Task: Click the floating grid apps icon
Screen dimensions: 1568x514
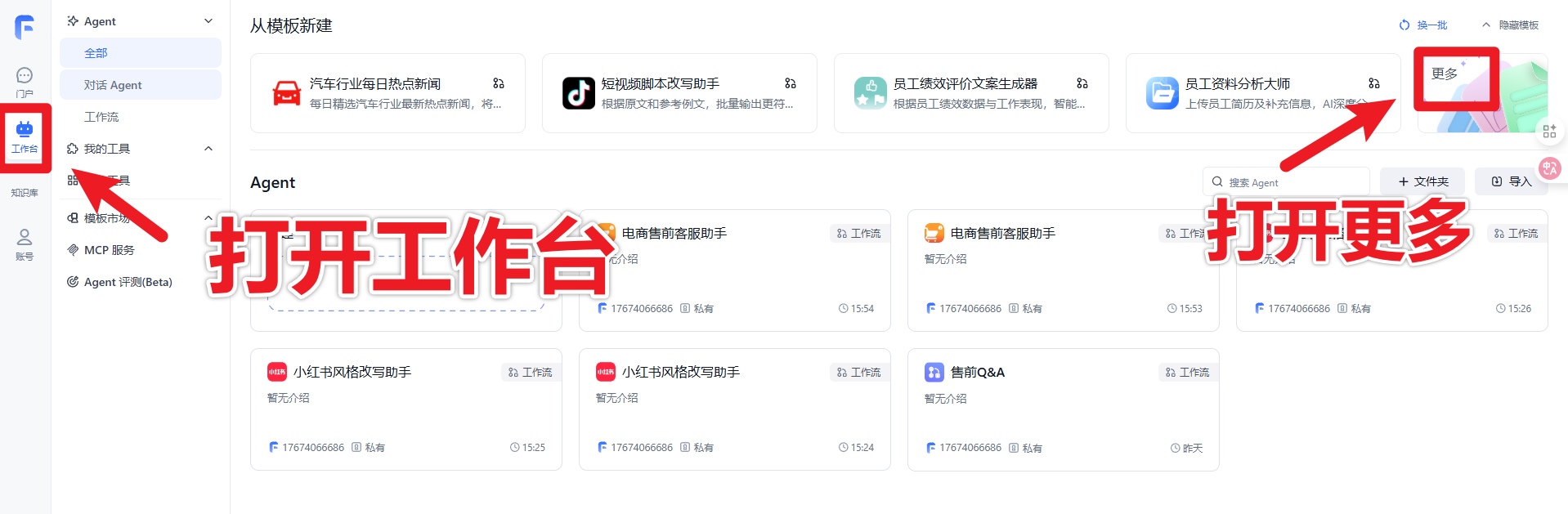Action: tap(1549, 132)
